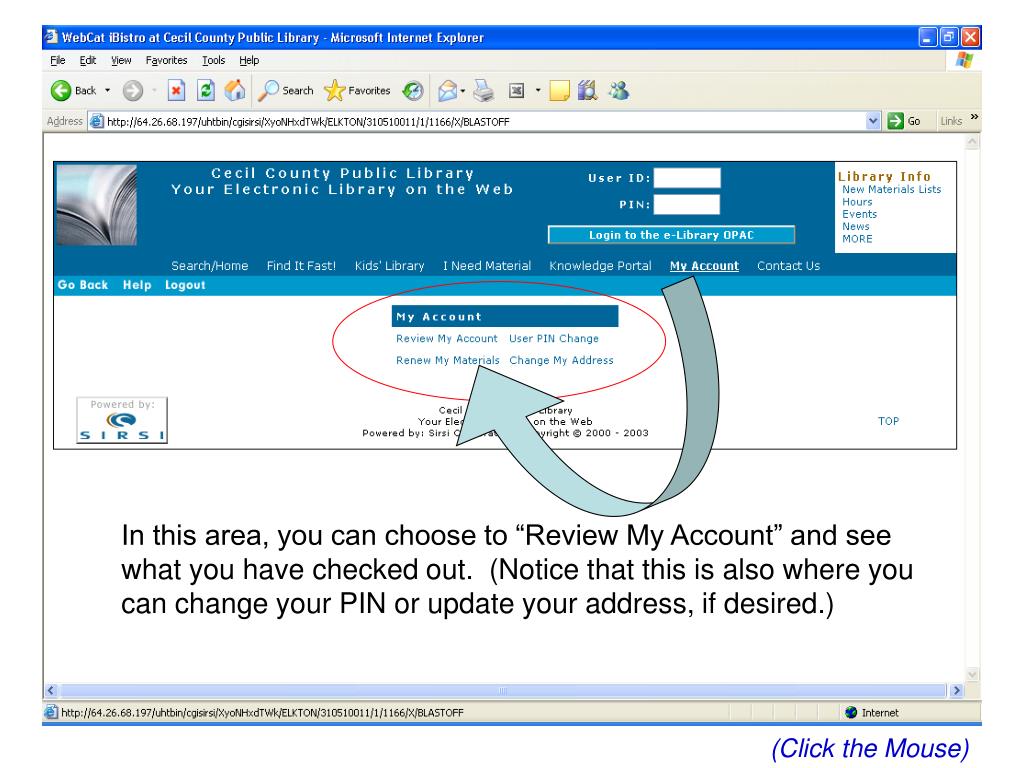Open the File menu
This screenshot has height=768, width=1024.
coord(57,60)
